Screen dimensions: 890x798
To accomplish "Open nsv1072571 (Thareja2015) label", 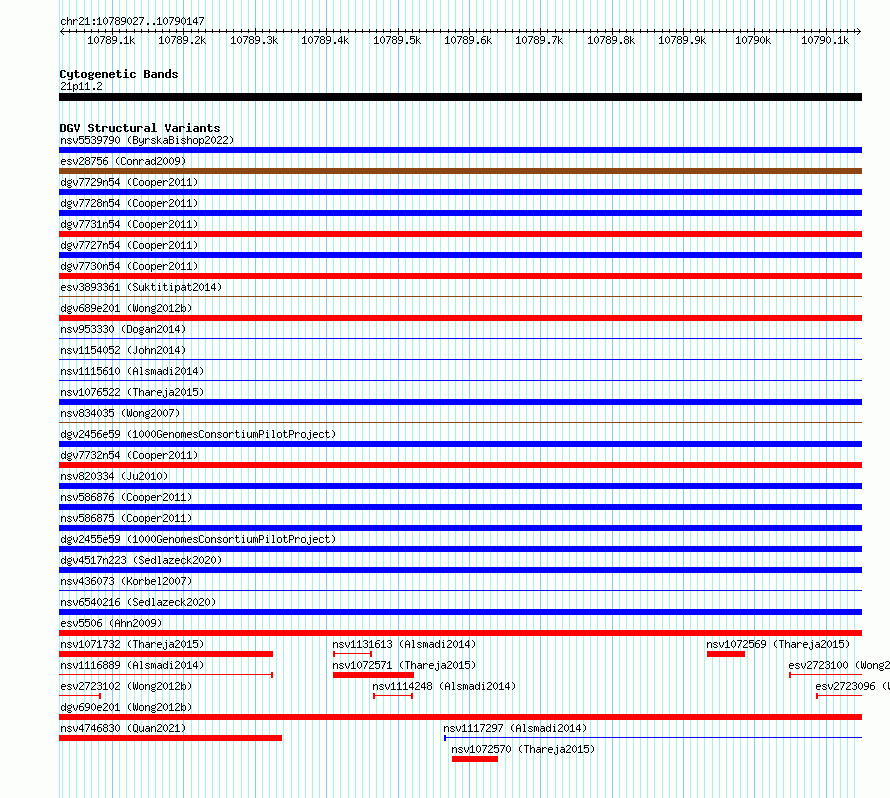I will pyautogui.click(x=404, y=665).
